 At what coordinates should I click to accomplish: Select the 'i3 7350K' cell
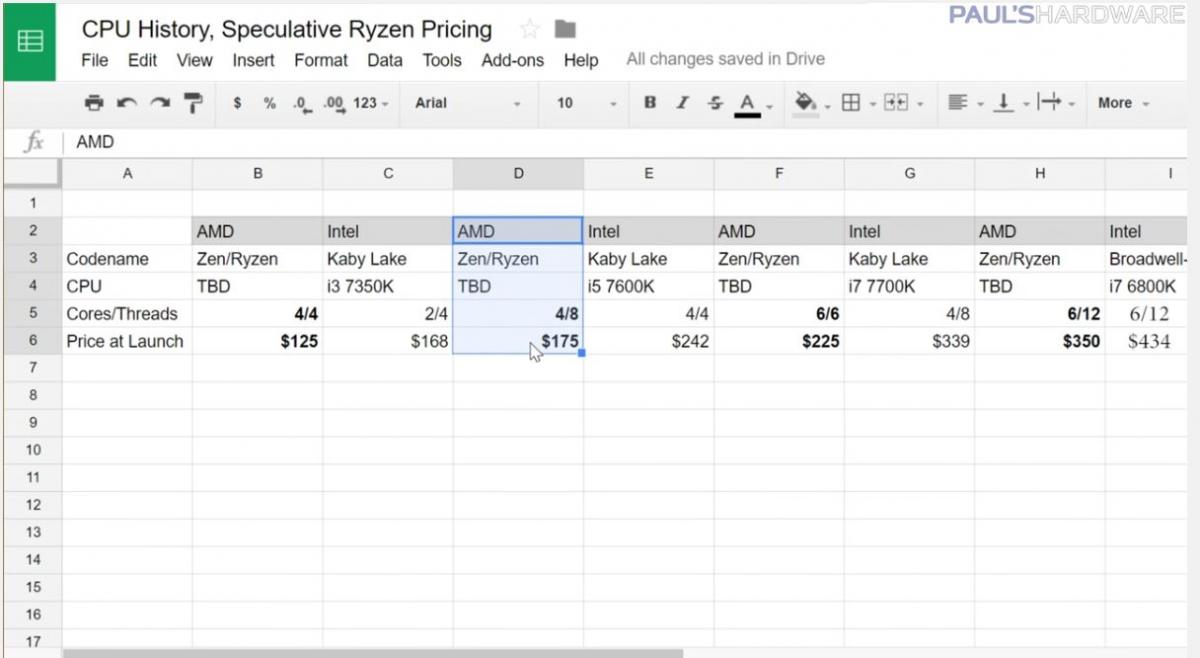[388, 286]
